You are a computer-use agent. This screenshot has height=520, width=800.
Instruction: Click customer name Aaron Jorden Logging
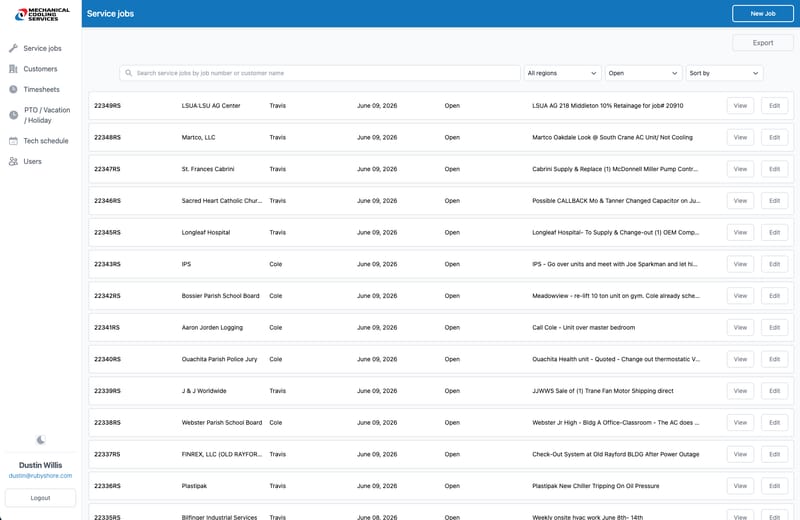click(212, 327)
